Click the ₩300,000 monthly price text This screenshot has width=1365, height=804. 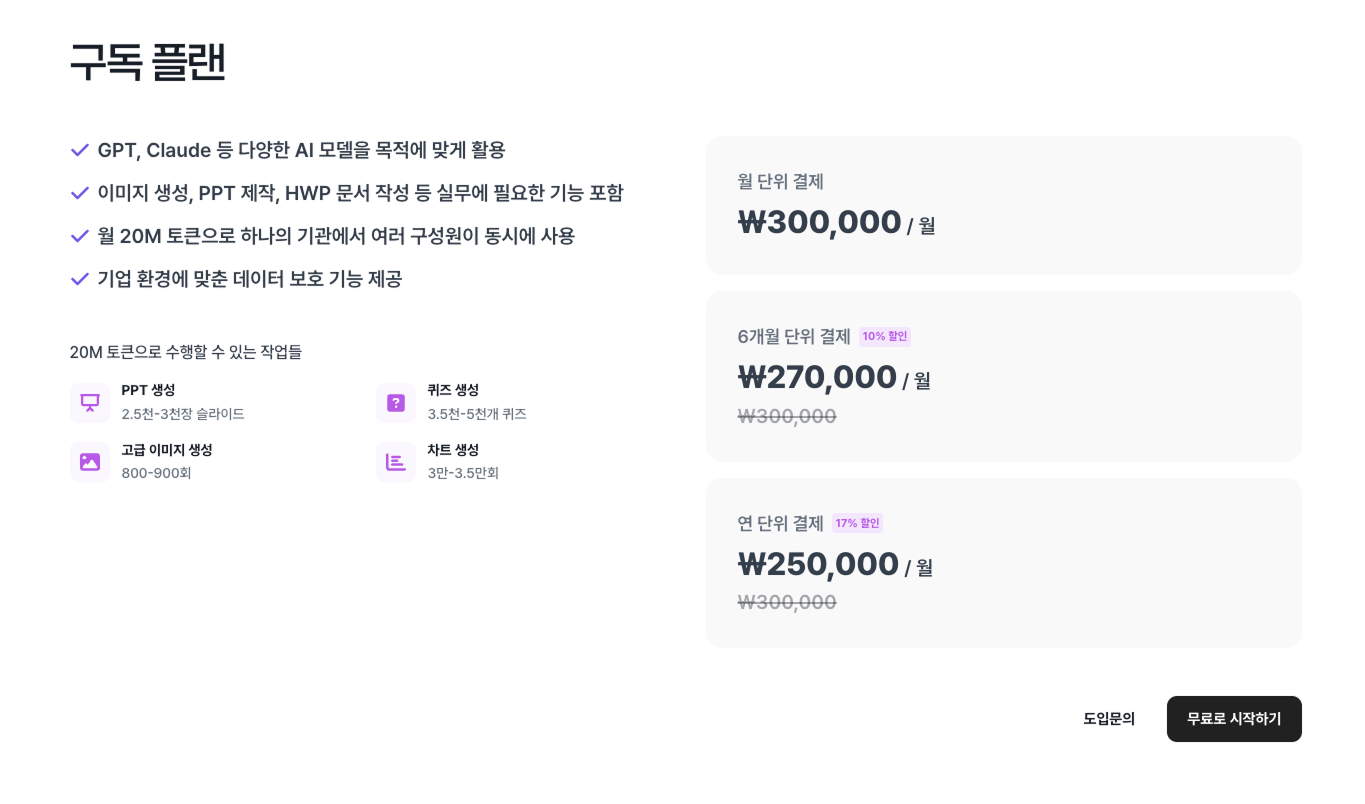[819, 221]
